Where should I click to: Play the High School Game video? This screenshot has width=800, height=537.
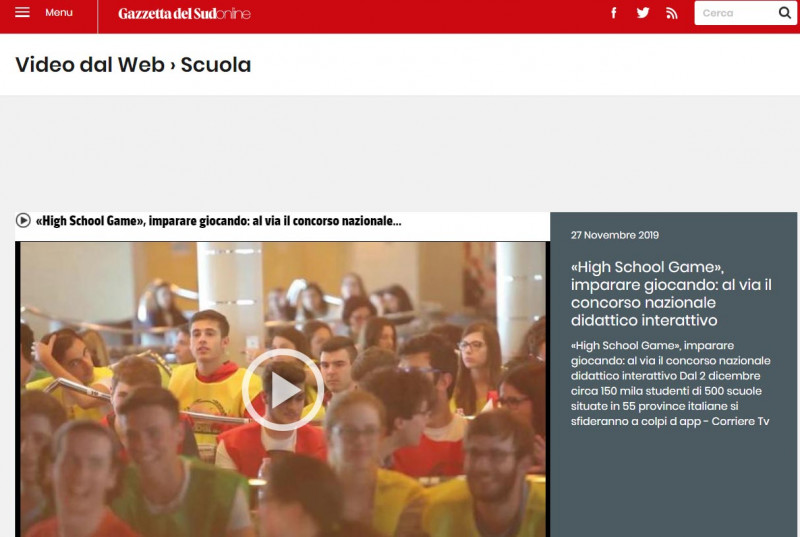coord(282,390)
